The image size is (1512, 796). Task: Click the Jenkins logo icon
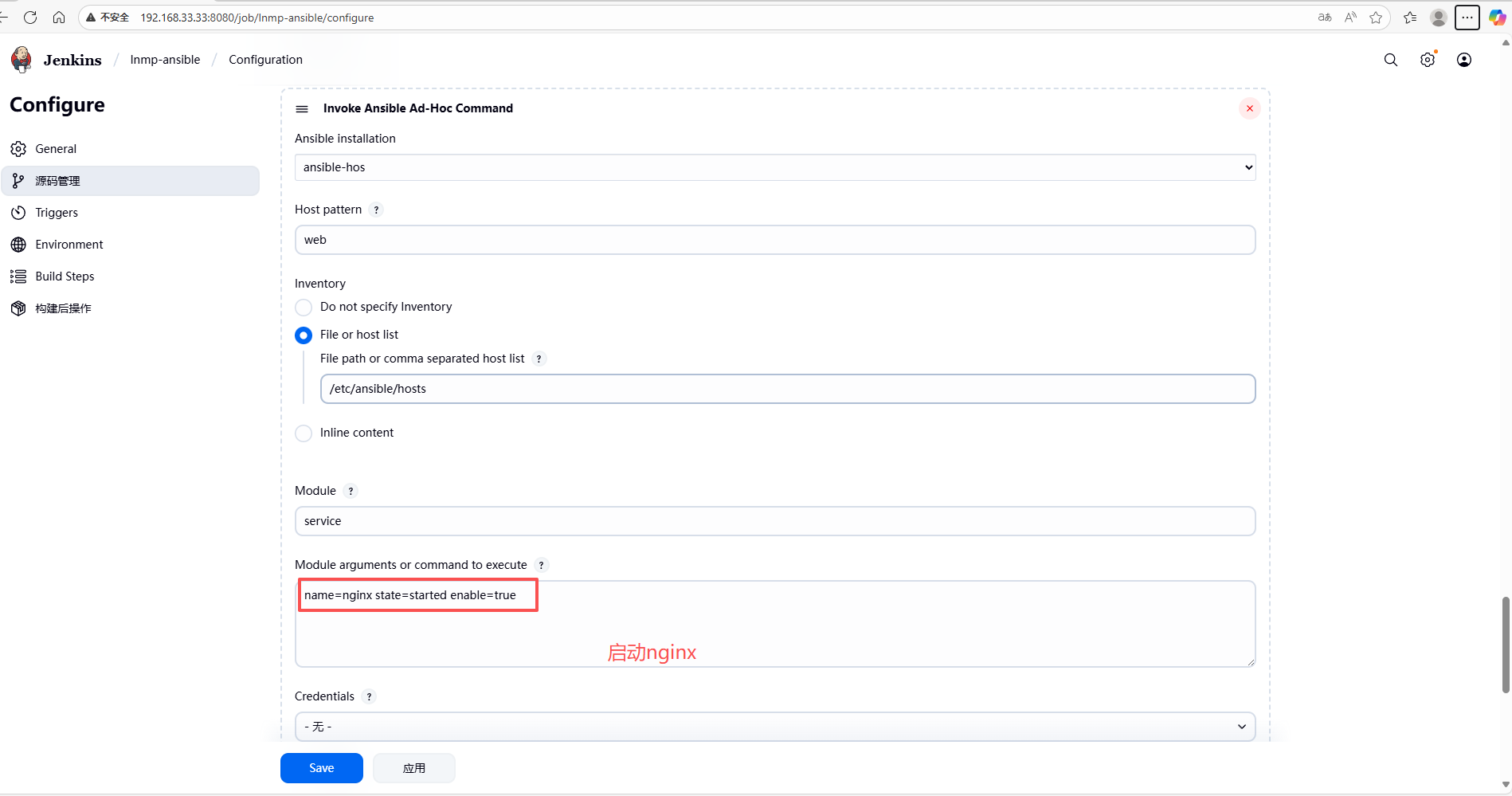pos(22,60)
